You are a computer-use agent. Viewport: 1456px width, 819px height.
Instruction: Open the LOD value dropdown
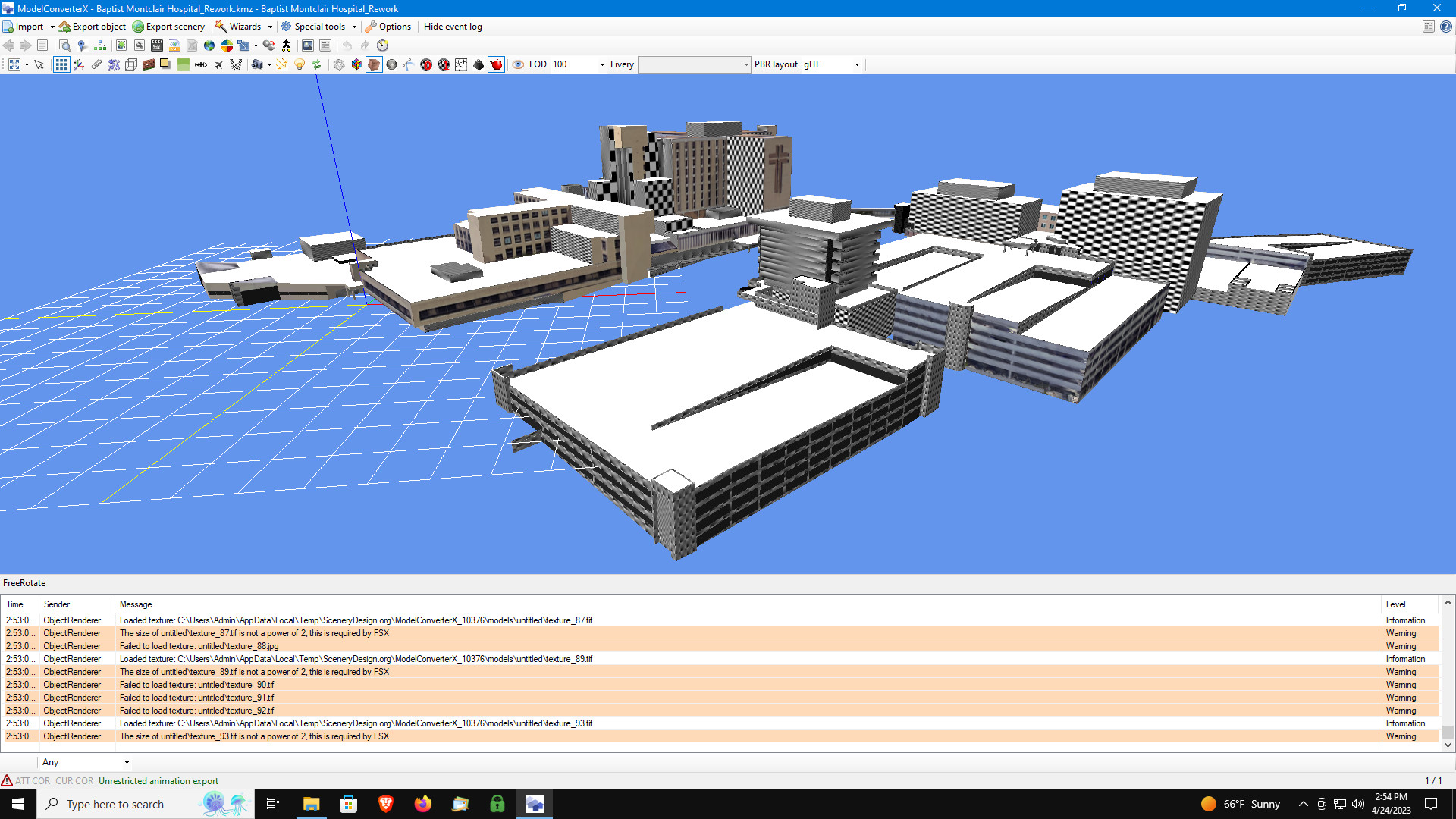point(601,64)
